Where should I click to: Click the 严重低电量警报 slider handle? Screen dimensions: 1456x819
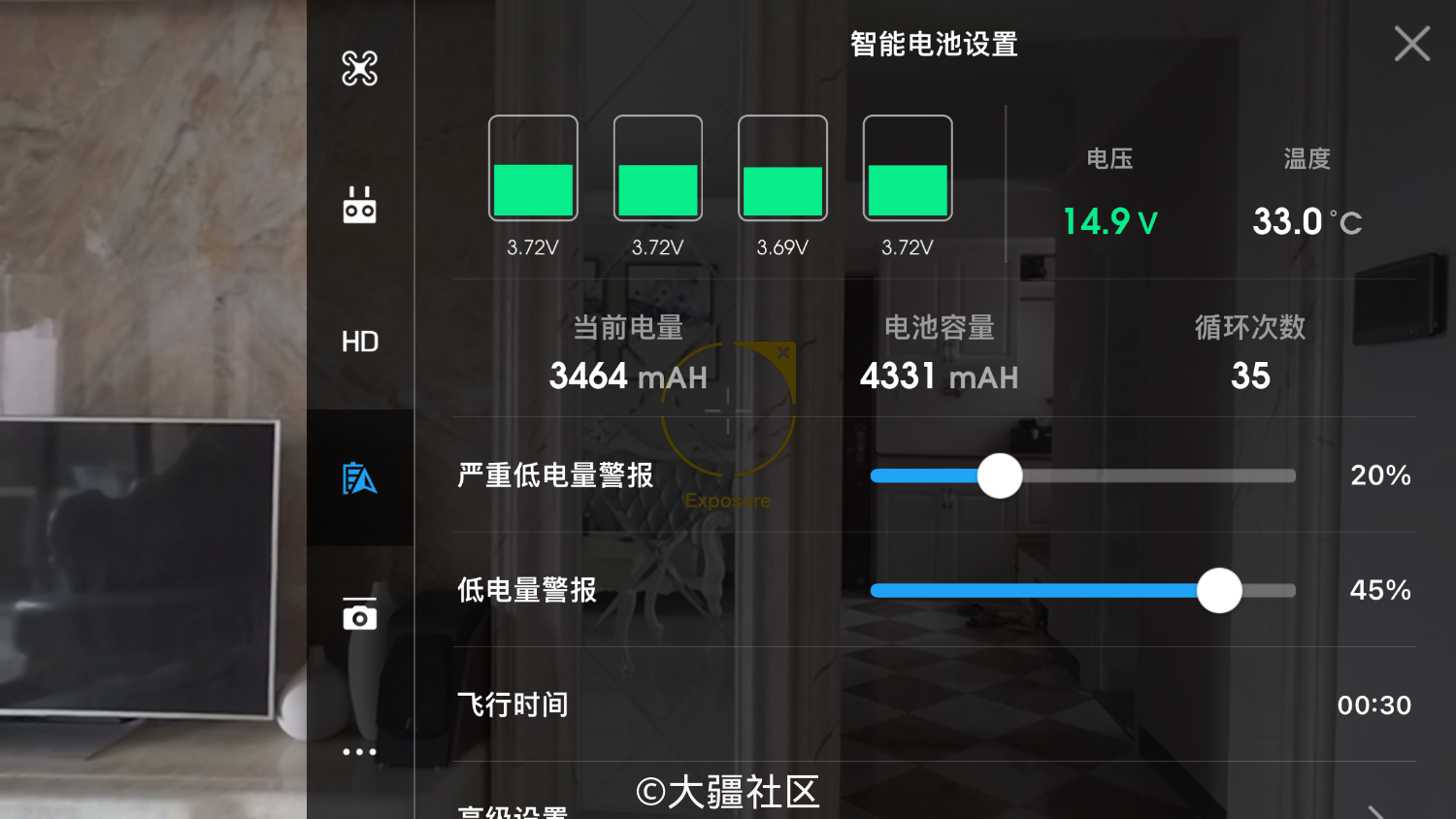pos(1000,475)
